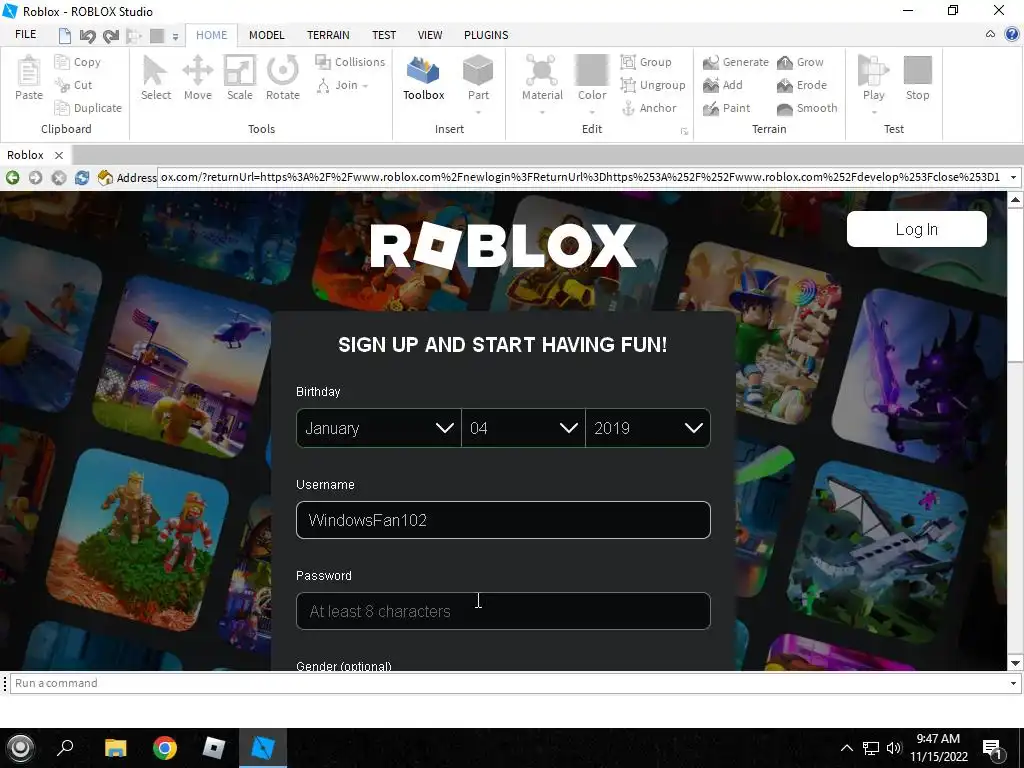Open the FILE menu
Viewport: 1024px width, 768px height.
click(x=25, y=35)
